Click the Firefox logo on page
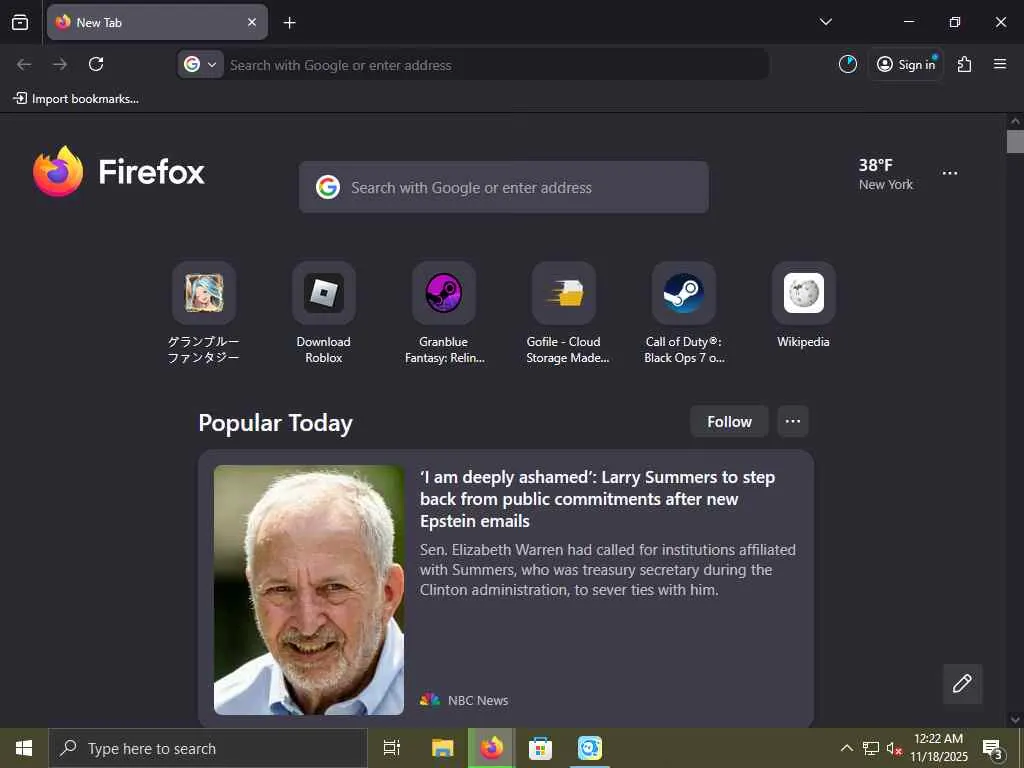This screenshot has height=768, width=1024. pos(119,171)
